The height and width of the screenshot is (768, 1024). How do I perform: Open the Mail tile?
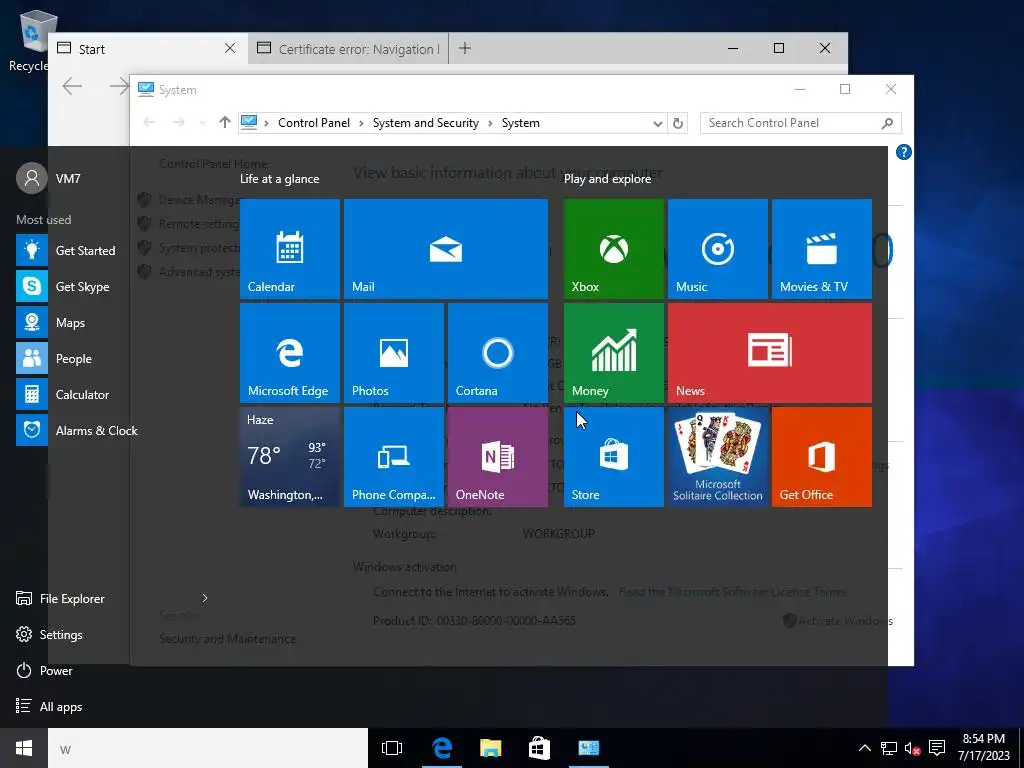pyautogui.click(x=445, y=249)
